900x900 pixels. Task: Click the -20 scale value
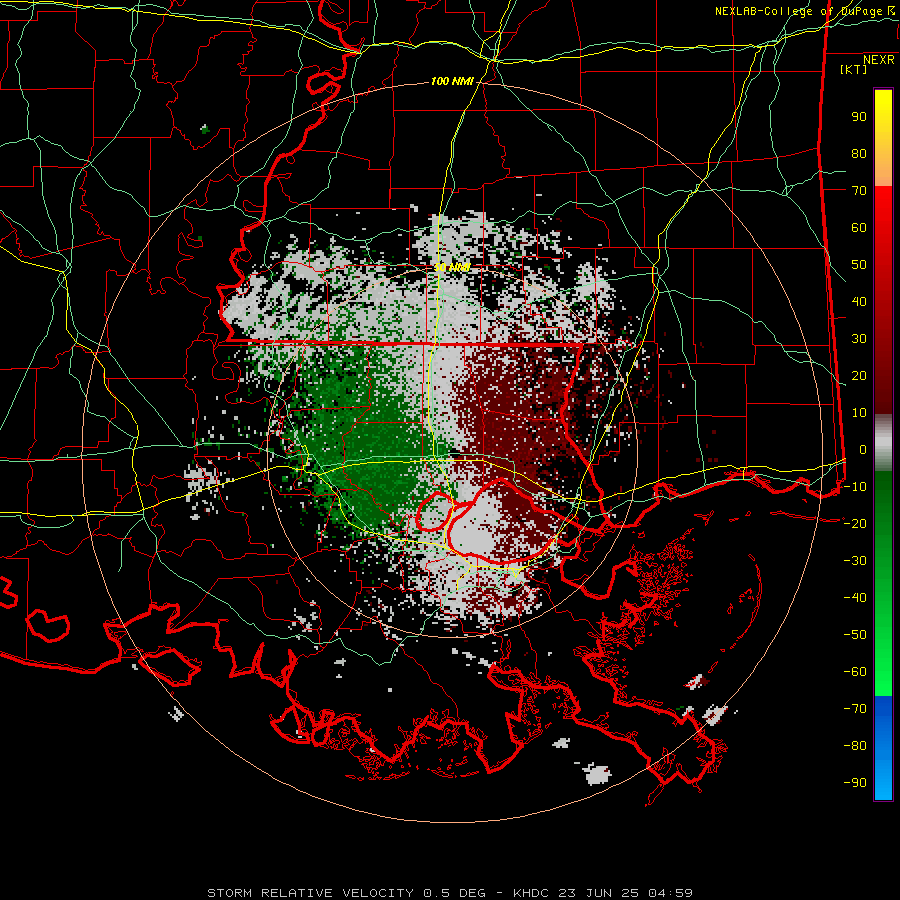[x=855, y=523]
